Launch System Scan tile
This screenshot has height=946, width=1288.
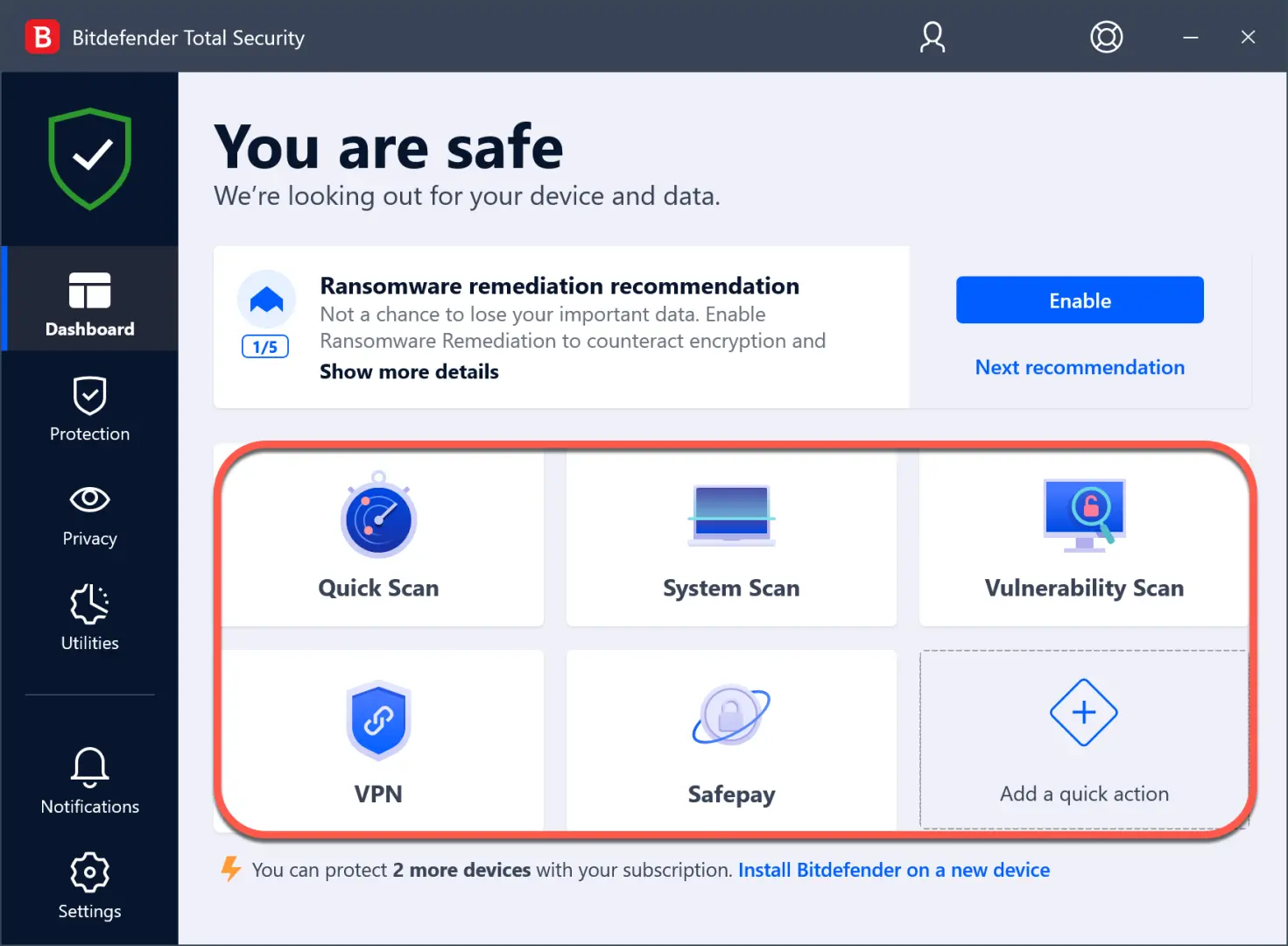731,536
